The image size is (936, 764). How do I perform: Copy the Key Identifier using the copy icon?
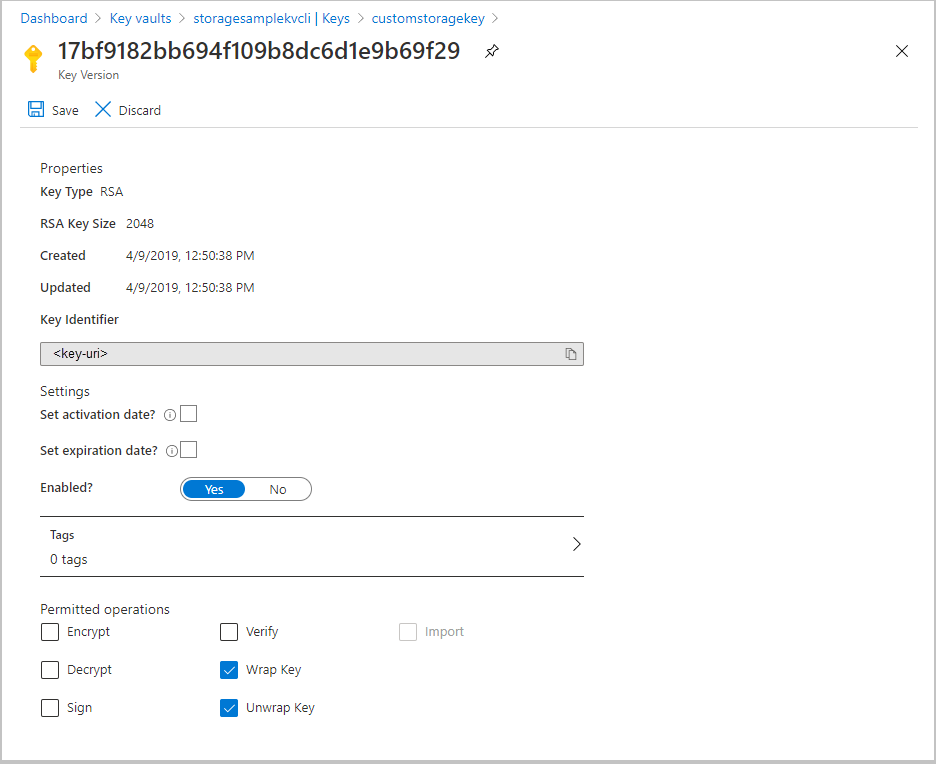570,354
